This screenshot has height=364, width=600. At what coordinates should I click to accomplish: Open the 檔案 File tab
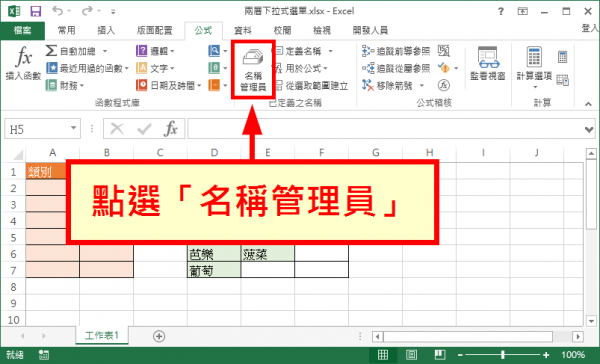(23, 30)
